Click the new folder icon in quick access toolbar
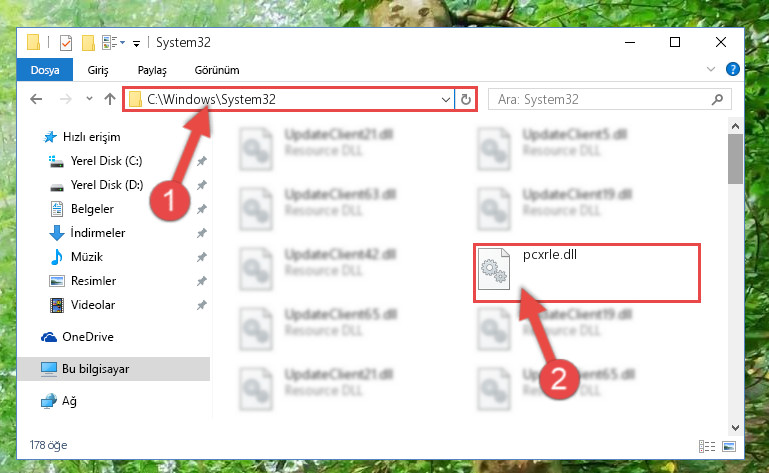This screenshot has width=769, height=473. pos(88,43)
